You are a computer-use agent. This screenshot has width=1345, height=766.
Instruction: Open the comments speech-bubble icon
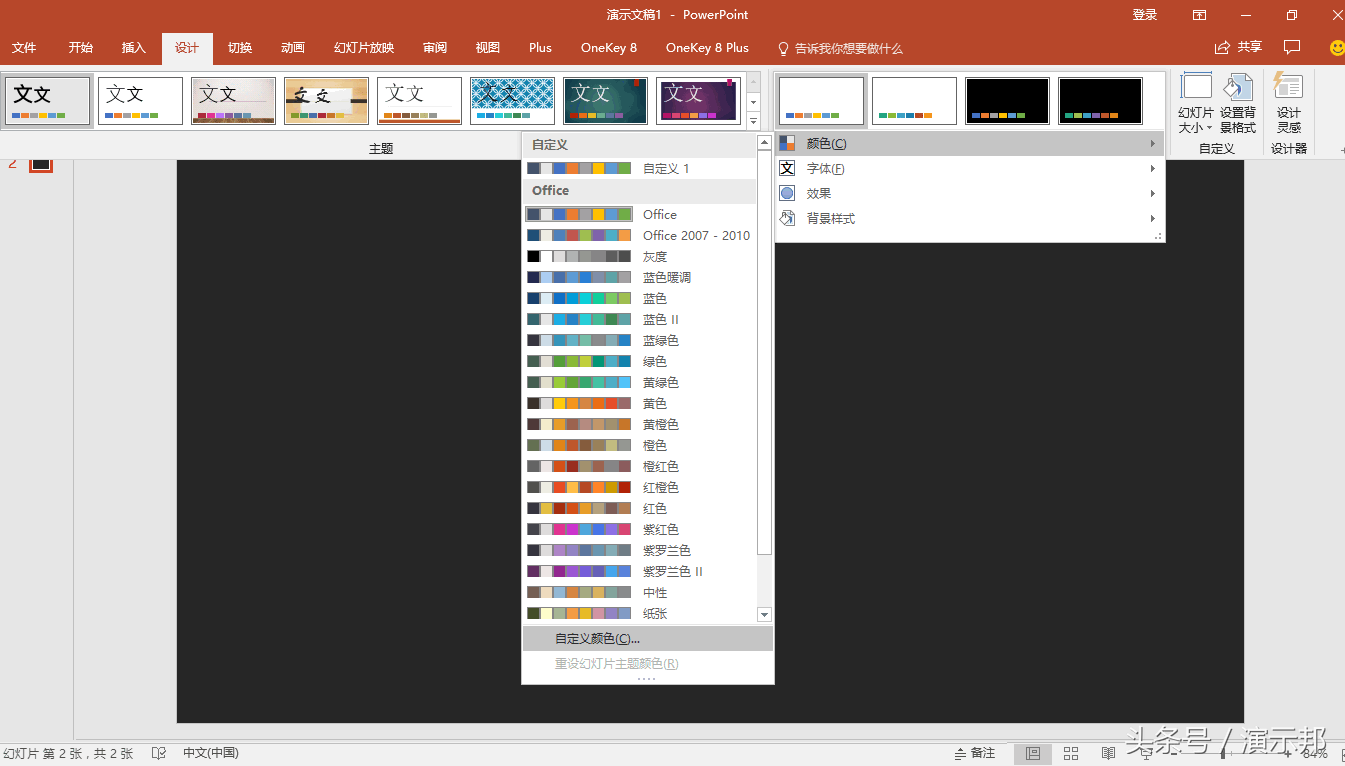coord(1292,47)
